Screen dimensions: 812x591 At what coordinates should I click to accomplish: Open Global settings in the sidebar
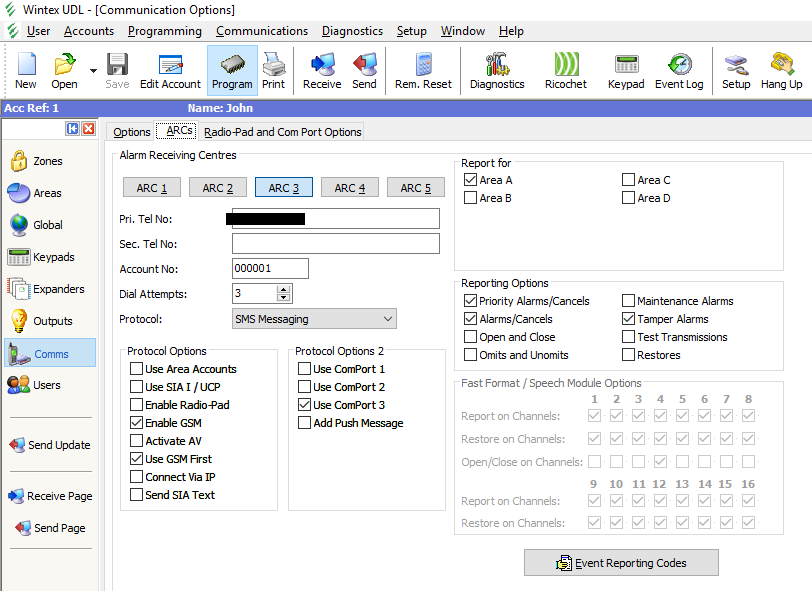(x=36, y=225)
